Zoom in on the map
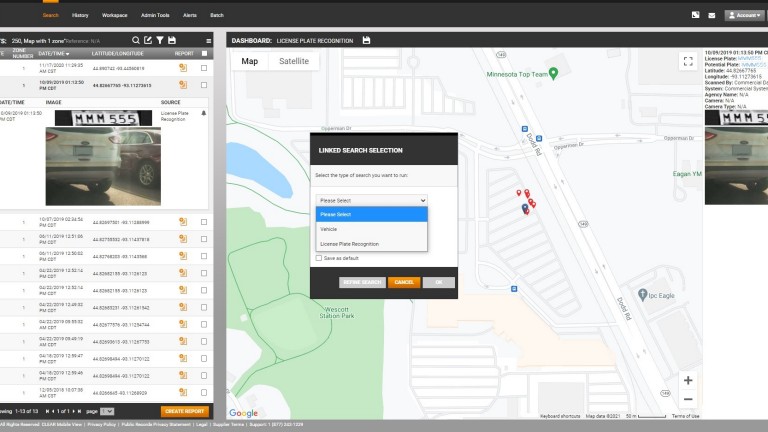Viewport: 768px width, 432px height. pos(687,380)
